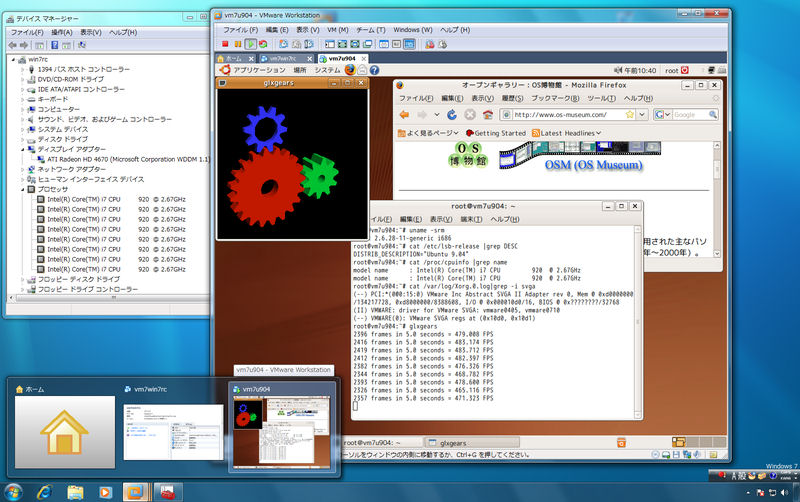
Task: Open the Ubuntu Applications menu
Action: click(x=259, y=70)
